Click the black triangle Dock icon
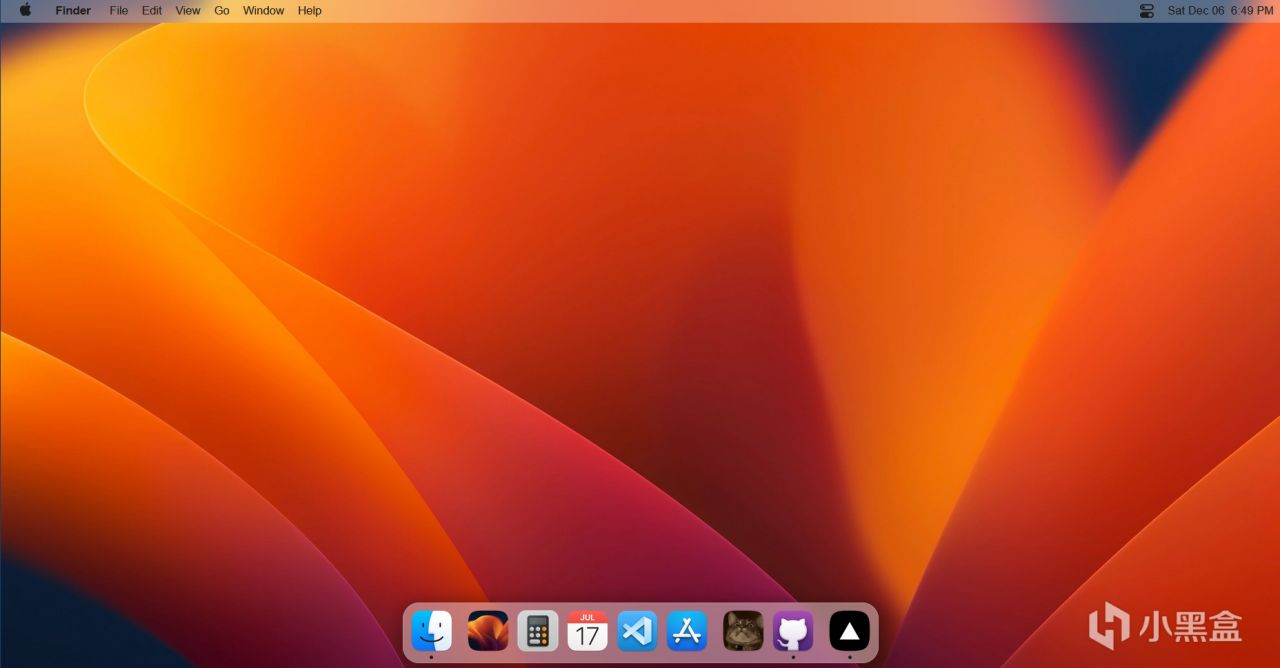Screen dimensions: 1280x668 click(x=849, y=631)
